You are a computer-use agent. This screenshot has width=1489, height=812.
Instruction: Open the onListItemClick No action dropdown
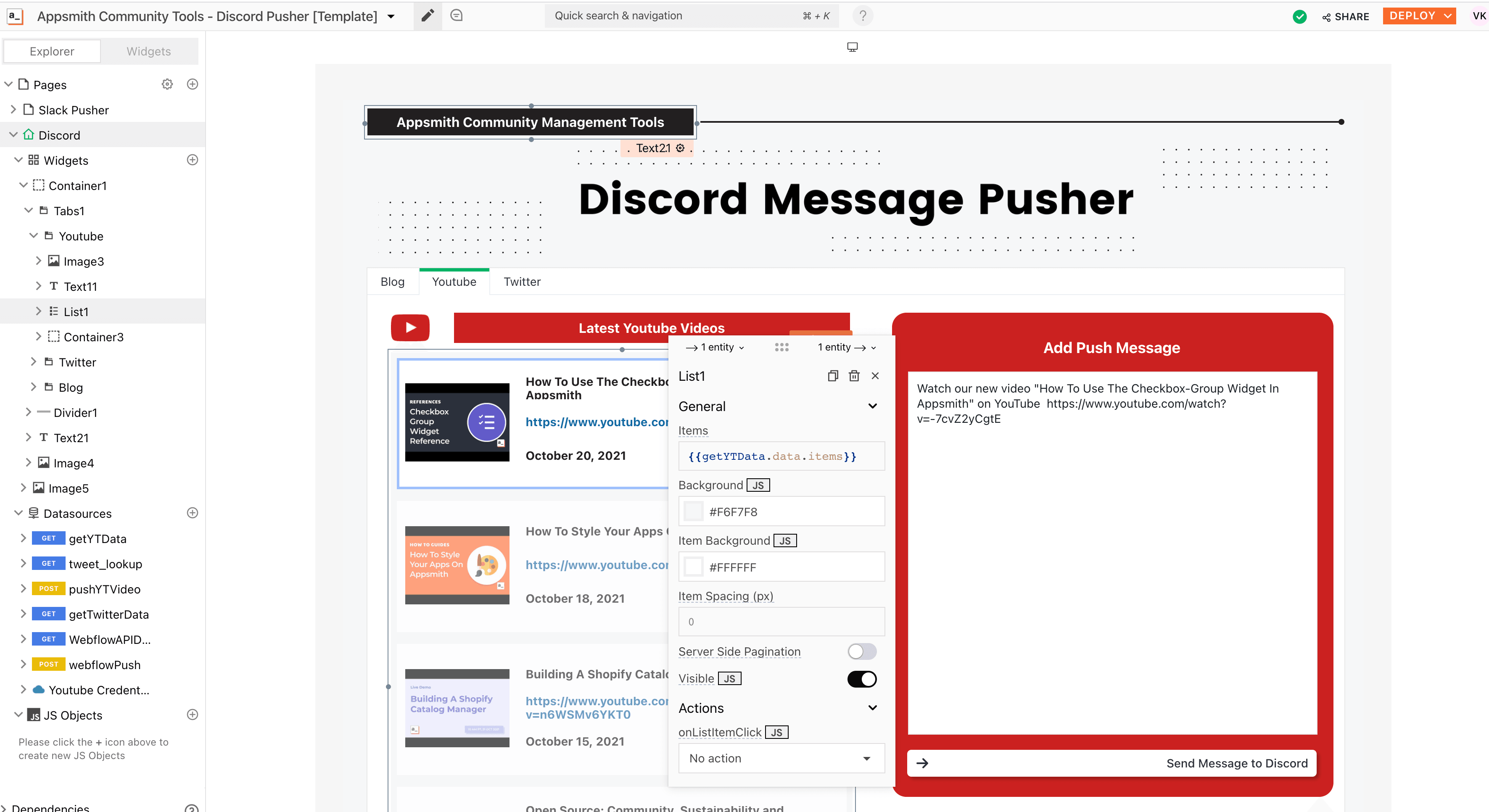(x=781, y=758)
